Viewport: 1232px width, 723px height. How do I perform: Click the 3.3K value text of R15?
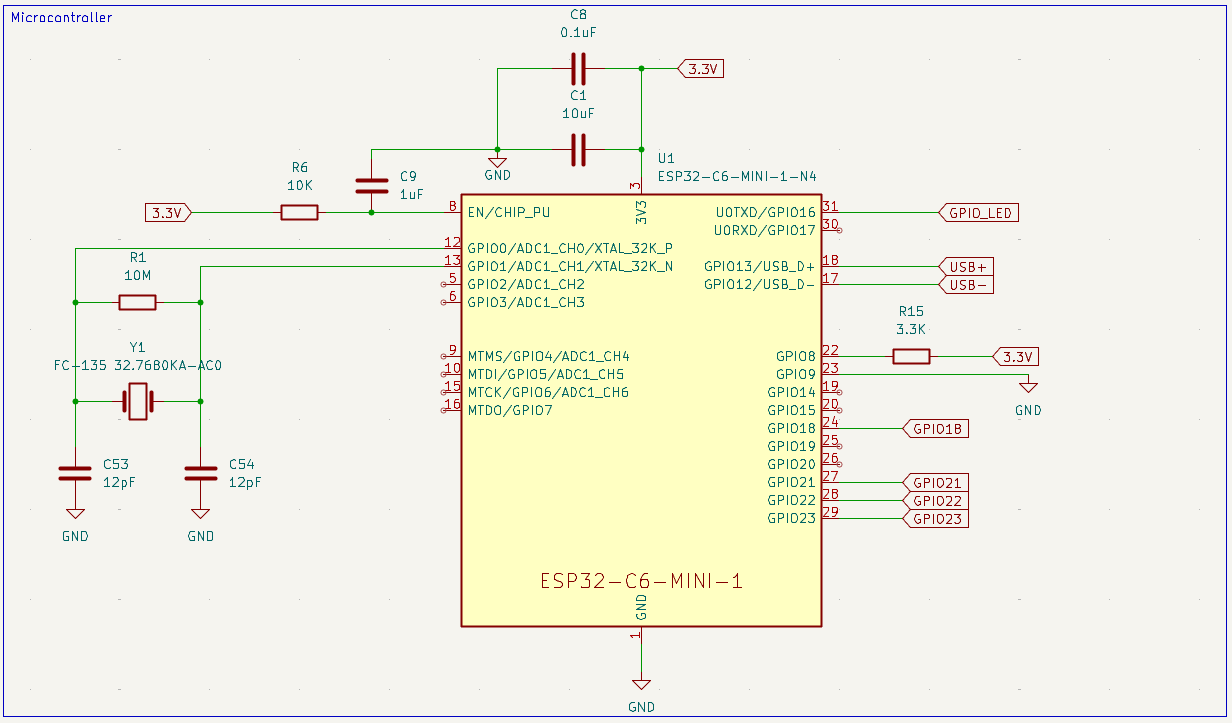911,329
